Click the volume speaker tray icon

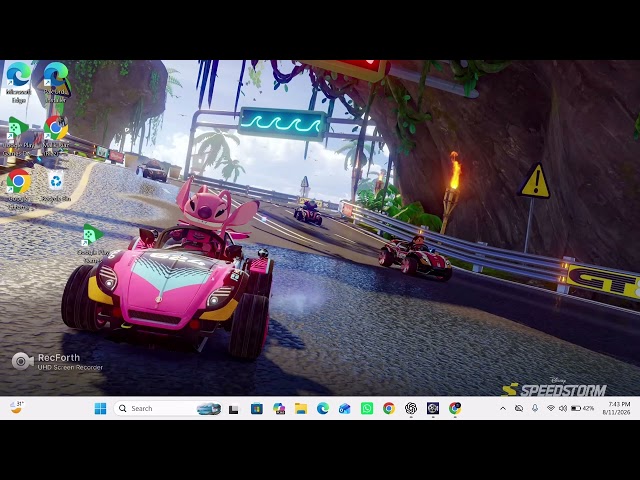563,408
